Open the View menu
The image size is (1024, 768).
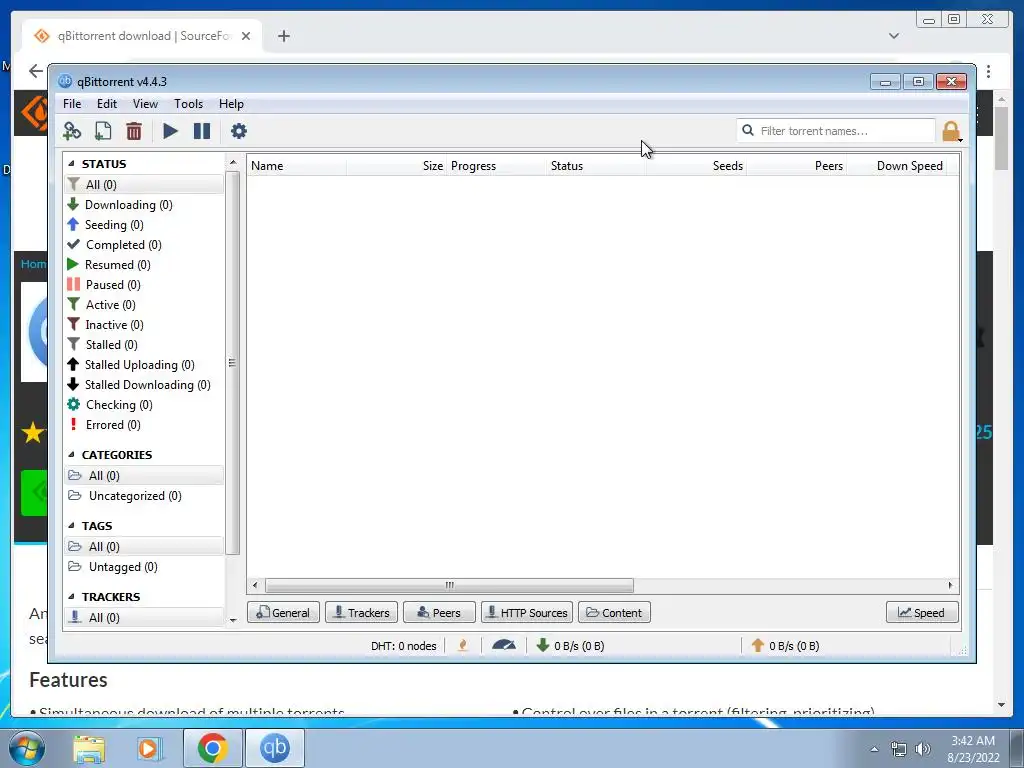tap(145, 104)
